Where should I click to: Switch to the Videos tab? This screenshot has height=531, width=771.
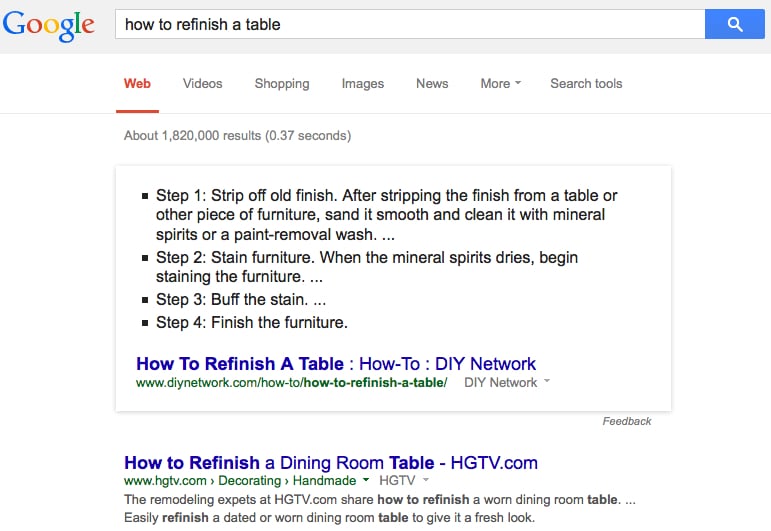tap(202, 84)
